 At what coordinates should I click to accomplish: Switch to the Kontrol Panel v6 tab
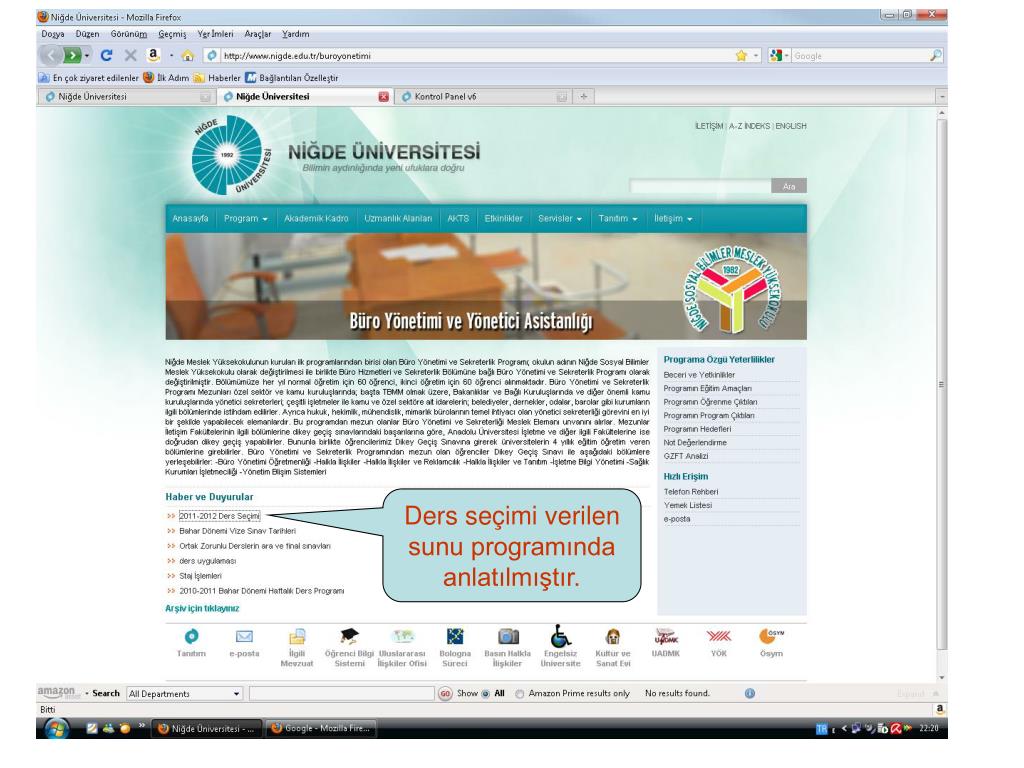482,97
